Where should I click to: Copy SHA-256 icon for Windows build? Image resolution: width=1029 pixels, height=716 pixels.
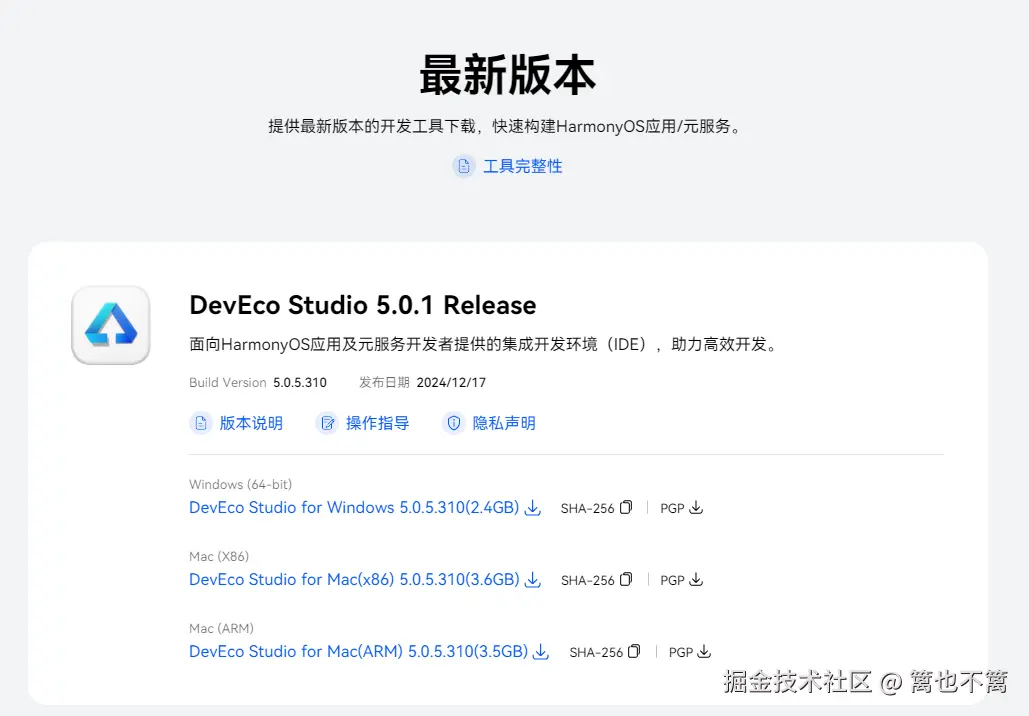tap(626, 507)
